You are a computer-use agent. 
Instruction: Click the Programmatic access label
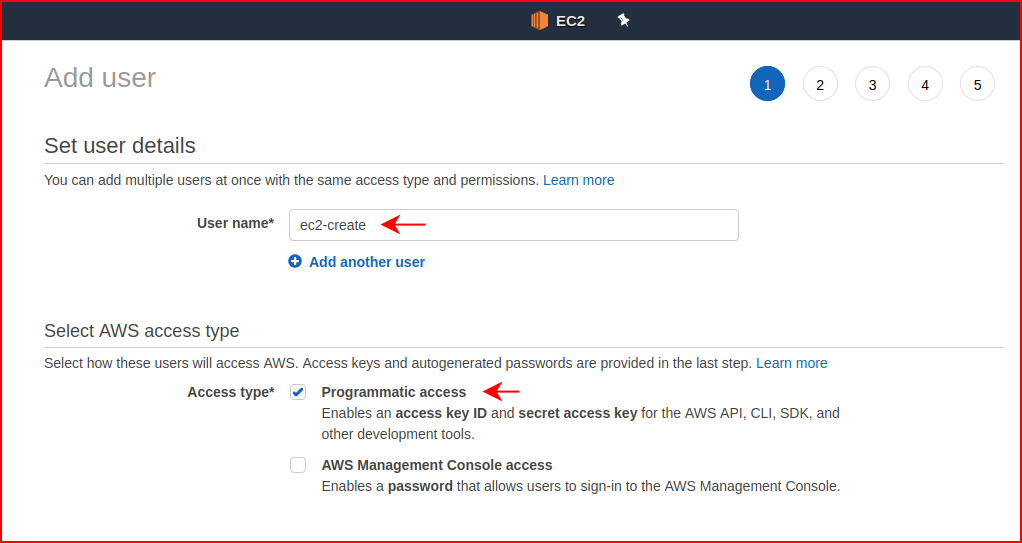394,392
